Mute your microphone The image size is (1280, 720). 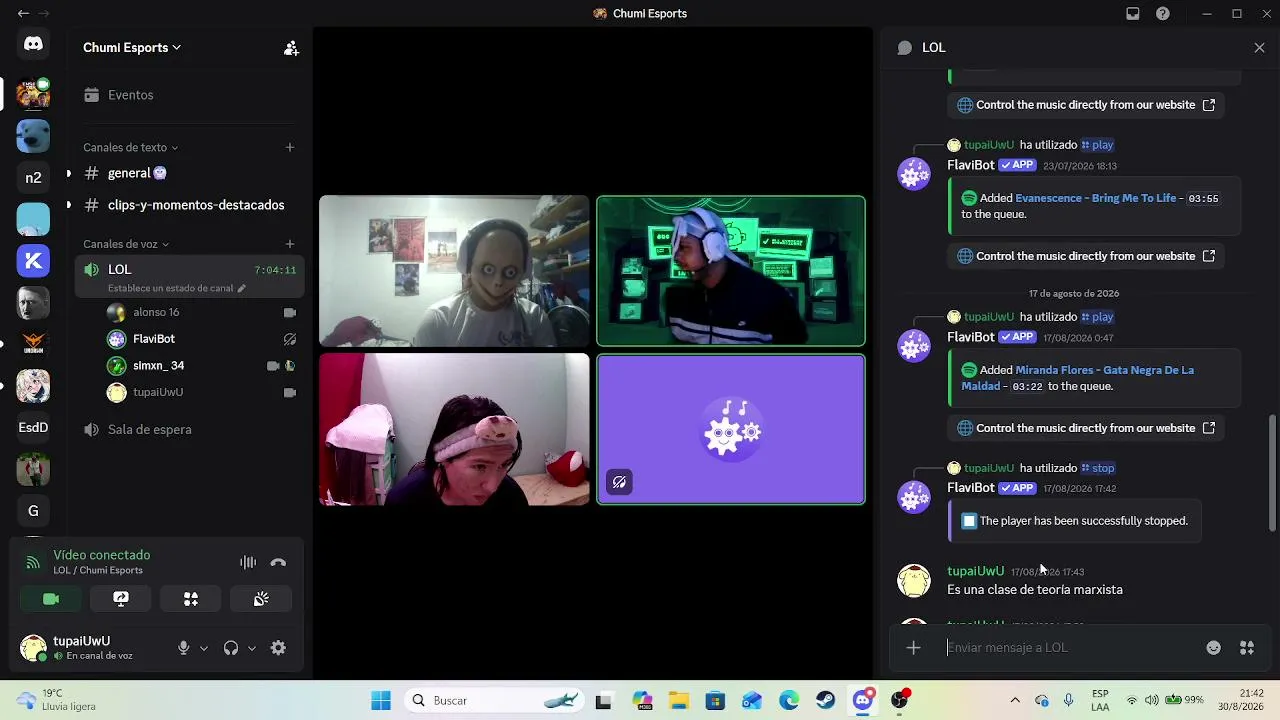183,648
